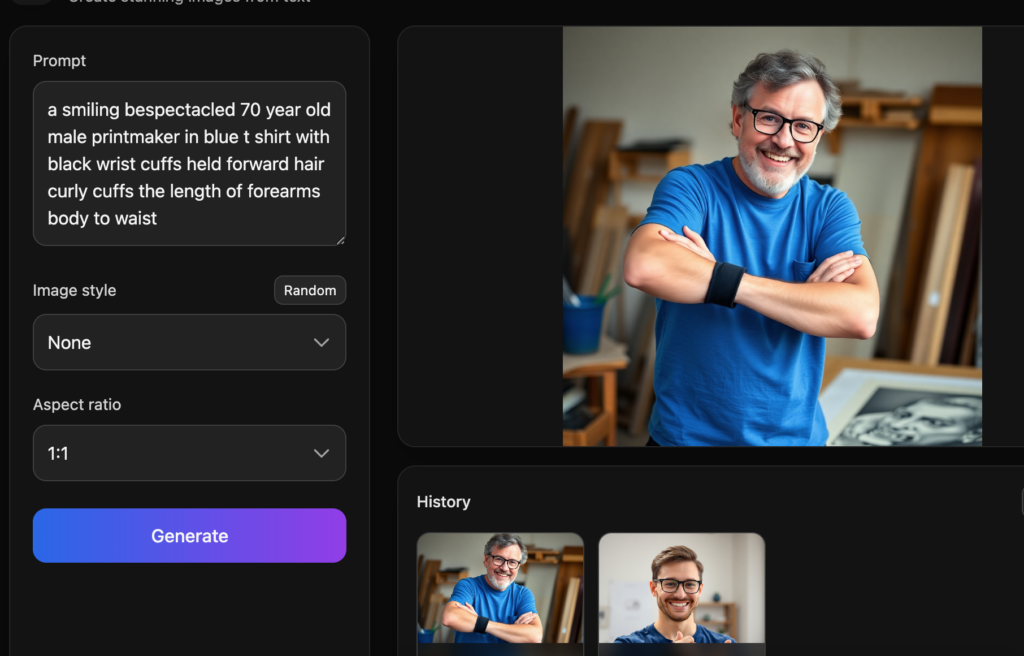Select the generated printmaker image preview
Viewport: 1024px width, 656px height.
772,236
